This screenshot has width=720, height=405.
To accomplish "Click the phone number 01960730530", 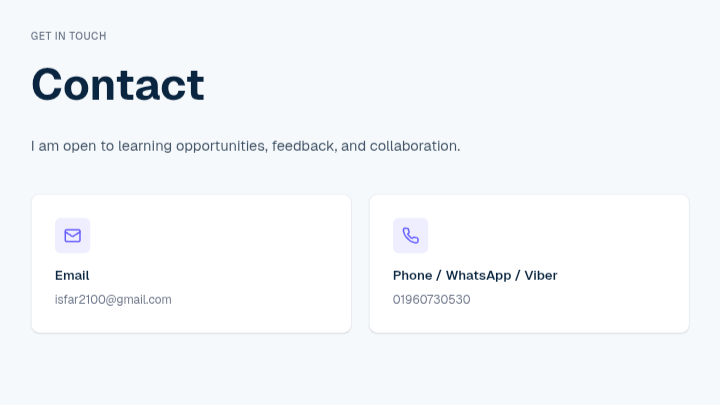I will (432, 299).
